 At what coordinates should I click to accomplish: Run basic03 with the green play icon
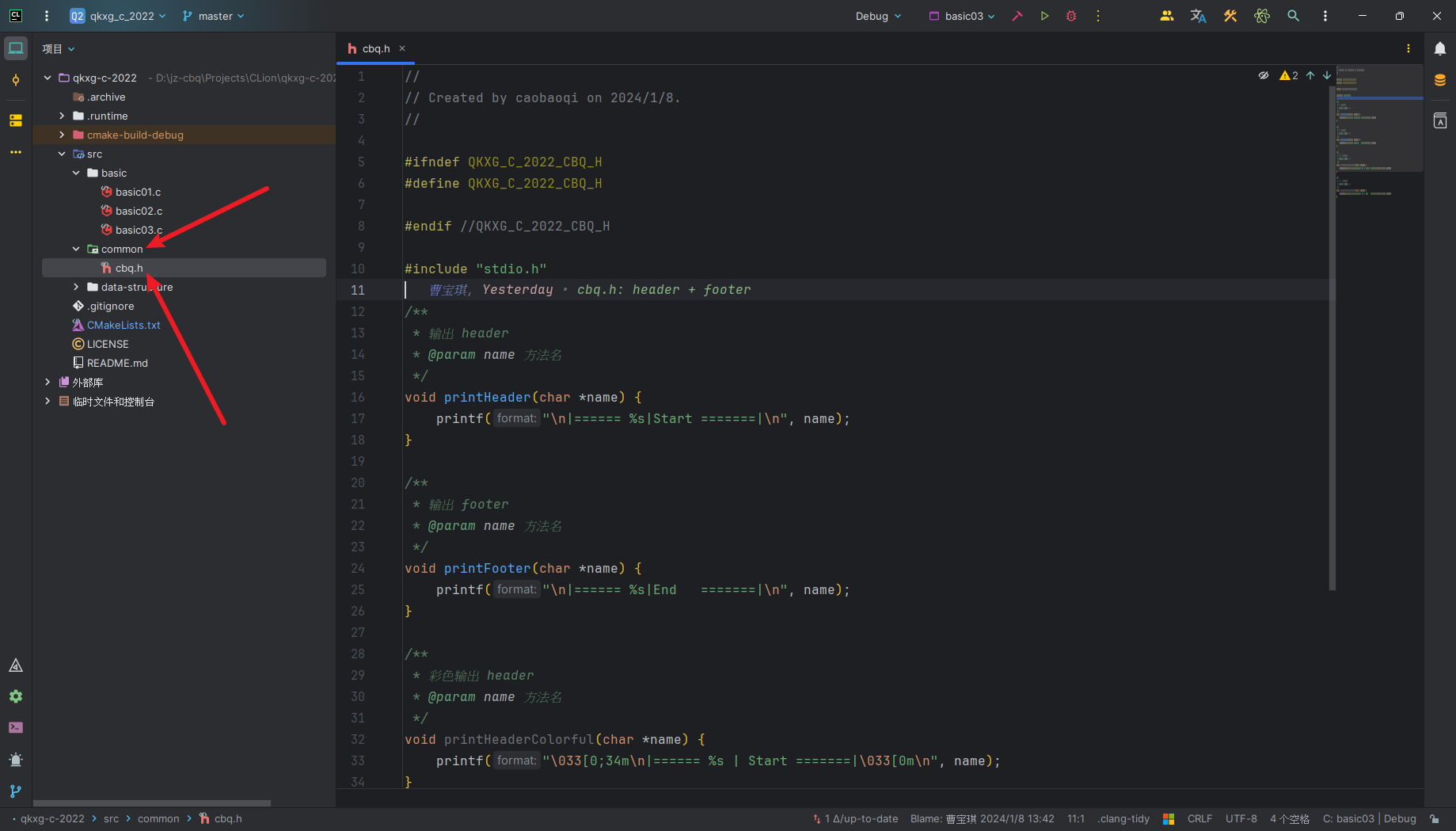tap(1044, 16)
